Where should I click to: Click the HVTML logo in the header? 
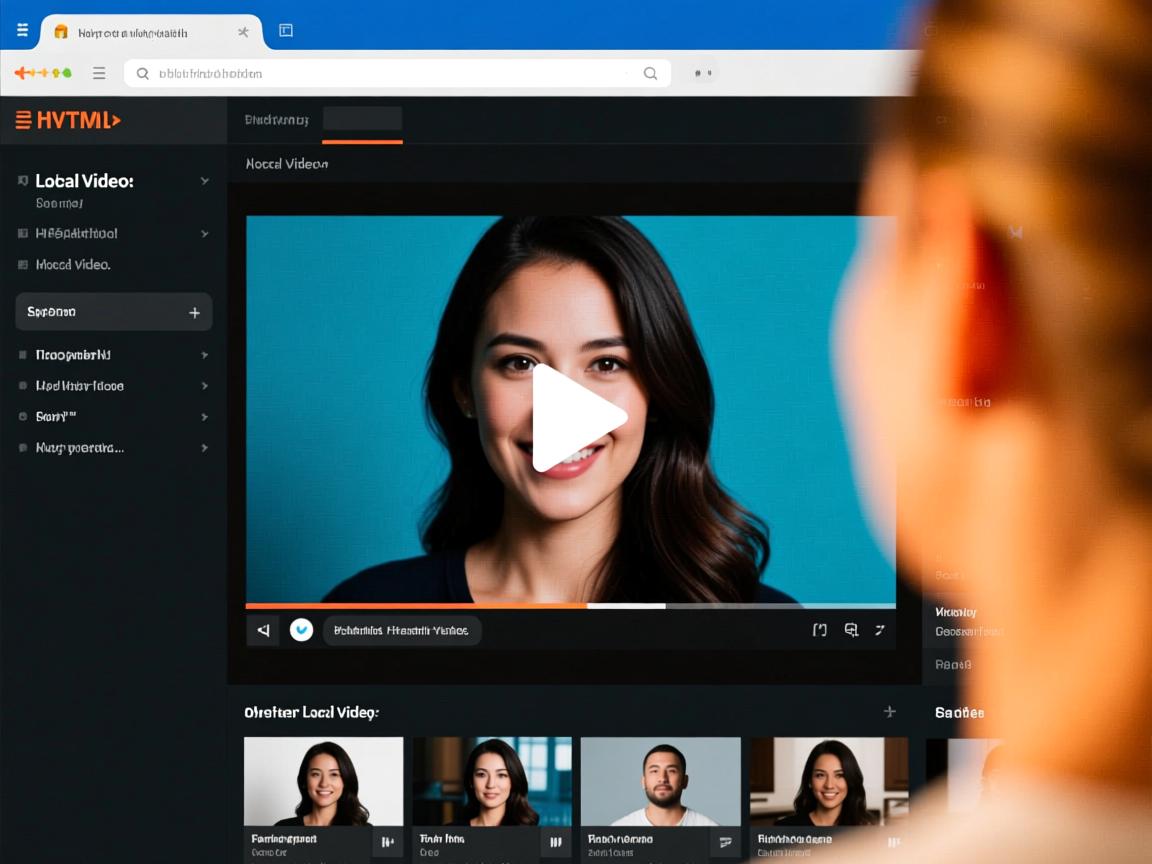point(68,120)
